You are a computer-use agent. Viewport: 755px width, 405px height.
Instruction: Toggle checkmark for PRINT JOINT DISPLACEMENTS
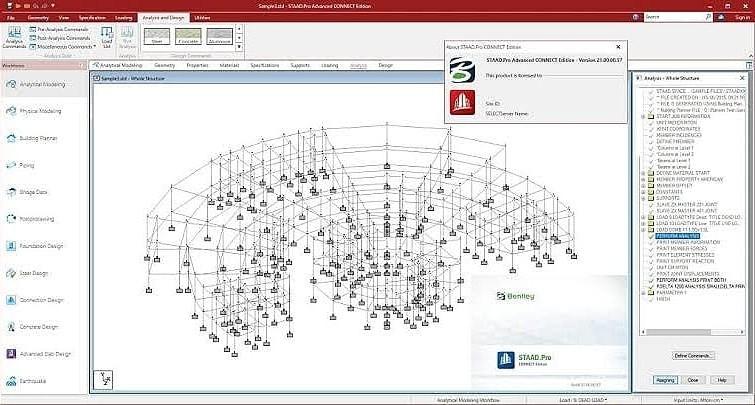[651, 274]
